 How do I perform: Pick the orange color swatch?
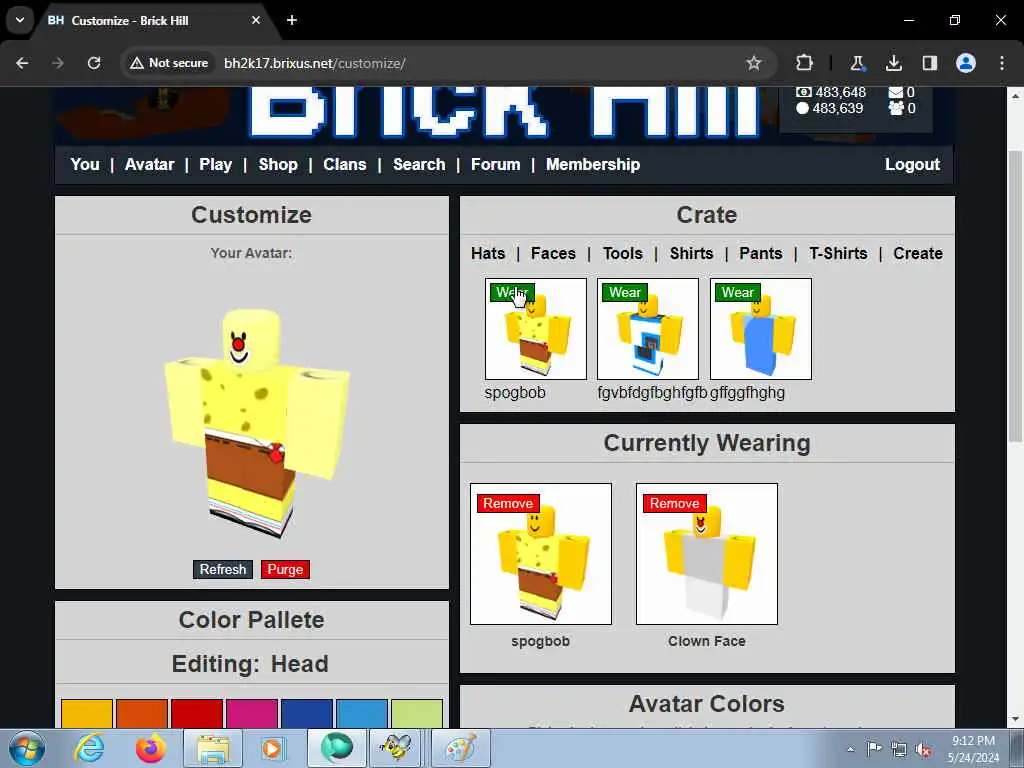[142, 713]
